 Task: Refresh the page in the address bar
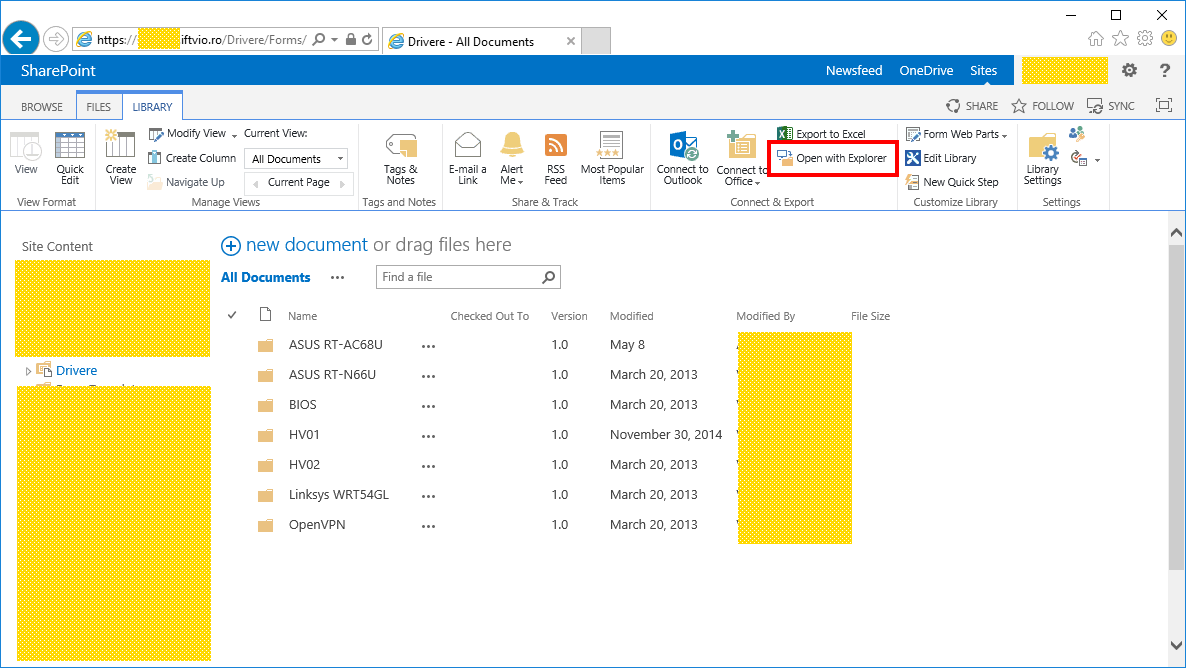tap(368, 39)
